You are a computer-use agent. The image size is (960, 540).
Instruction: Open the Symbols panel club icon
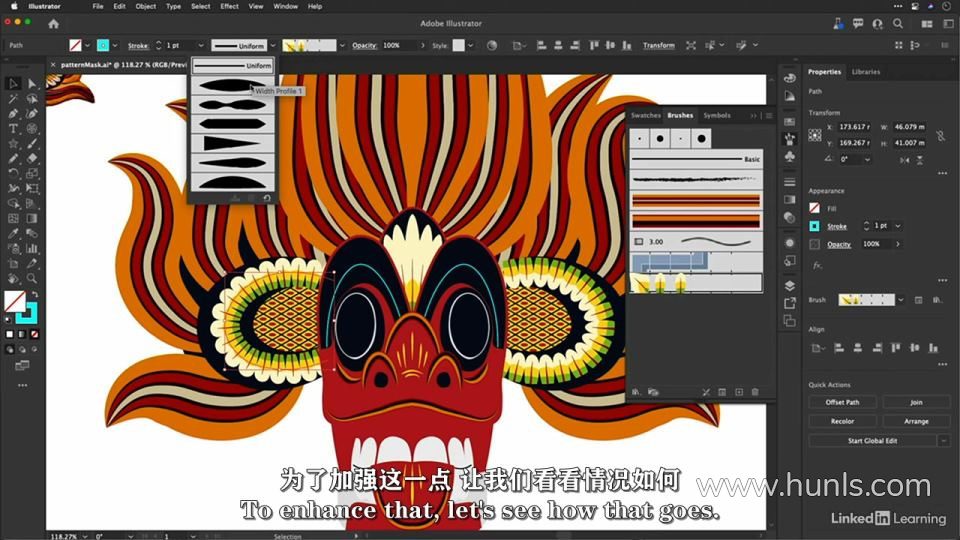[x=790, y=157]
